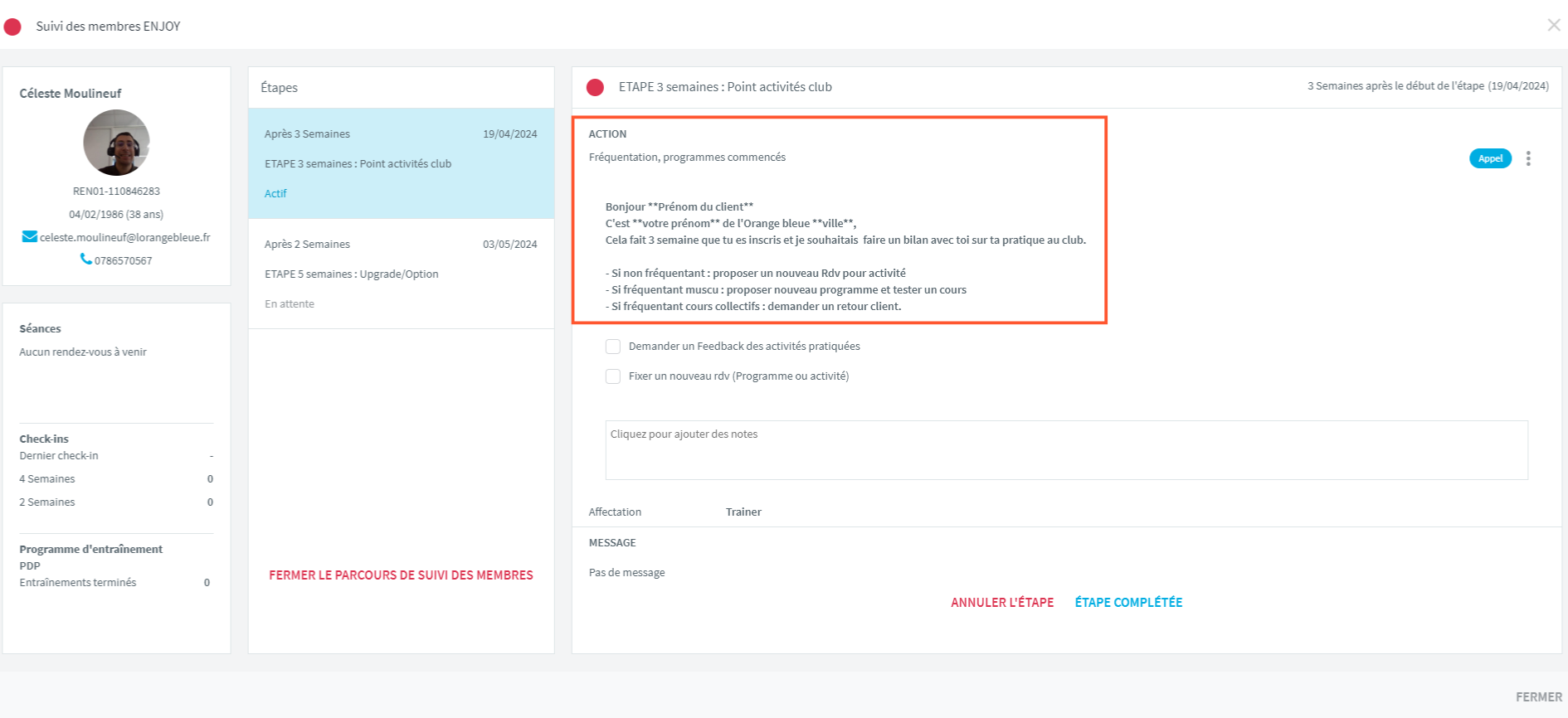Click the ETAPE 5 semaines : Upgrade/Option title

tap(352, 274)
